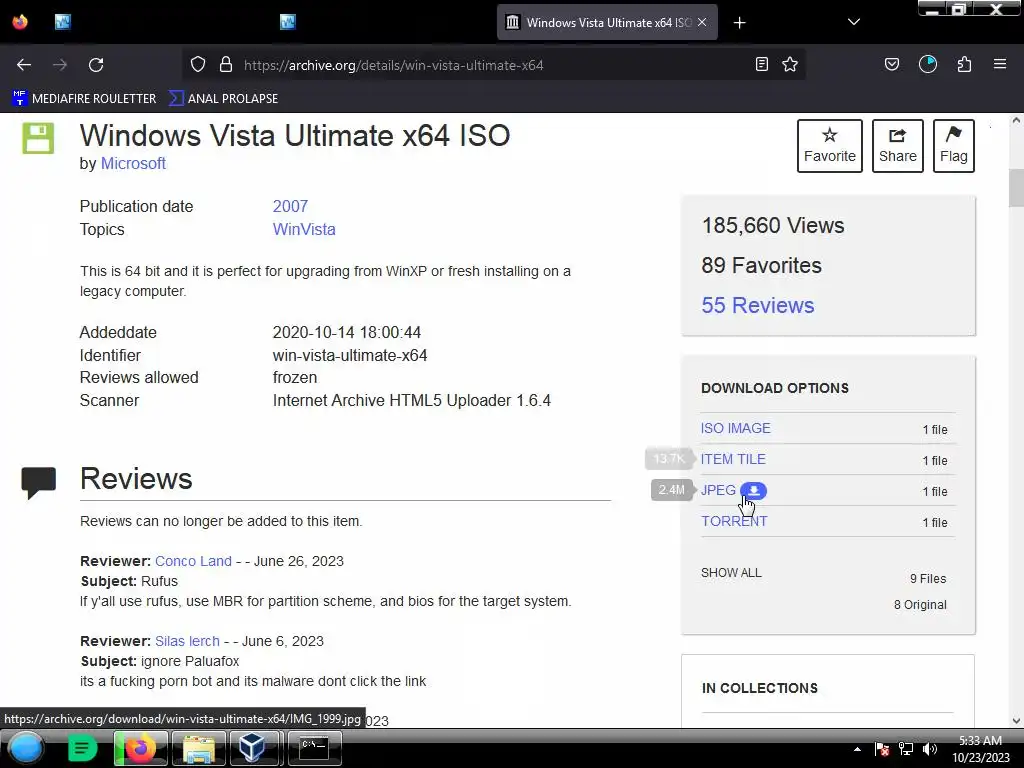Switch to the second pinned tab
This screenshot has height=768, width=1024.
pos(287,22)
